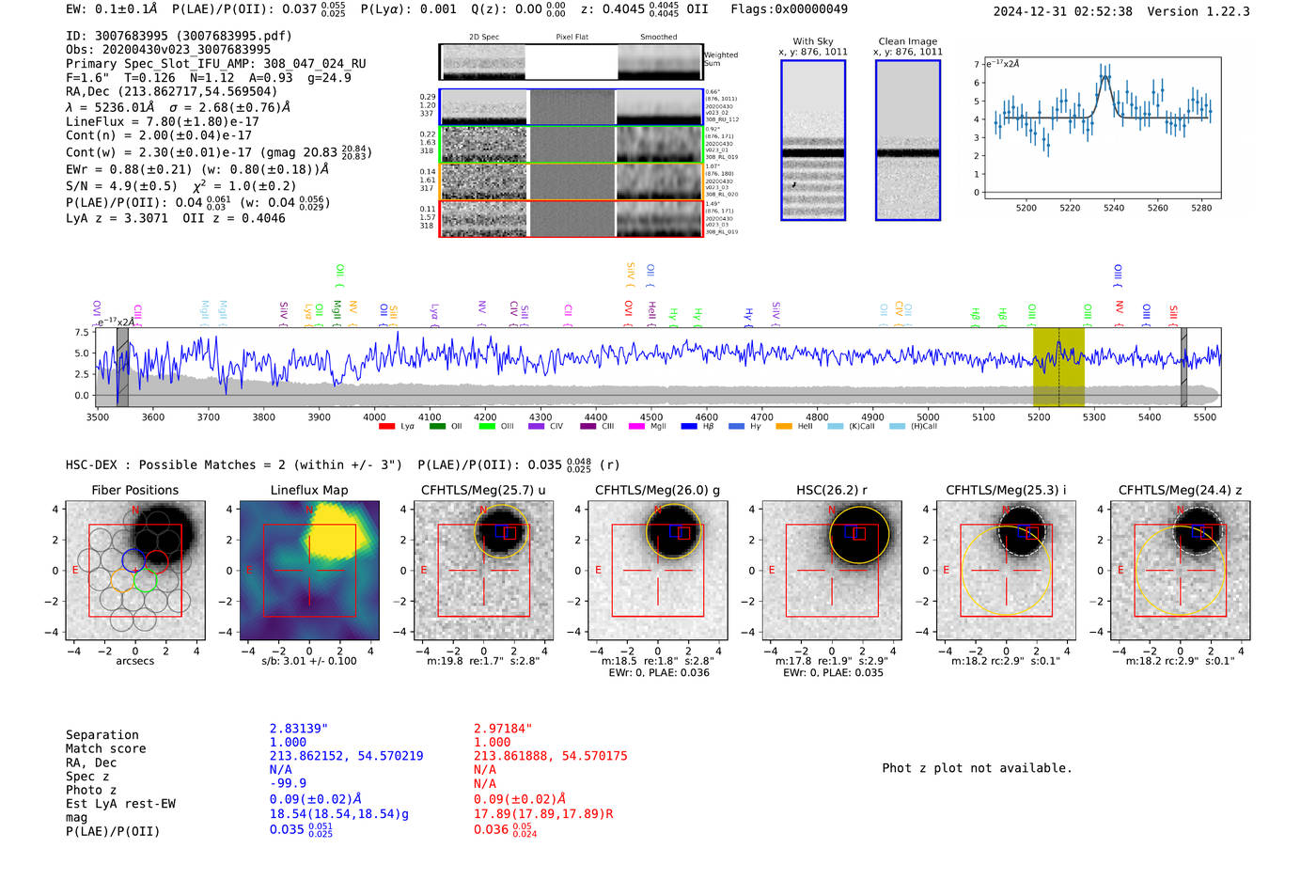Click the Cont(w) = 2.30(±0.01)e-17 text
Viewport: 1316px width, 896px height.
tap(159, 152)
